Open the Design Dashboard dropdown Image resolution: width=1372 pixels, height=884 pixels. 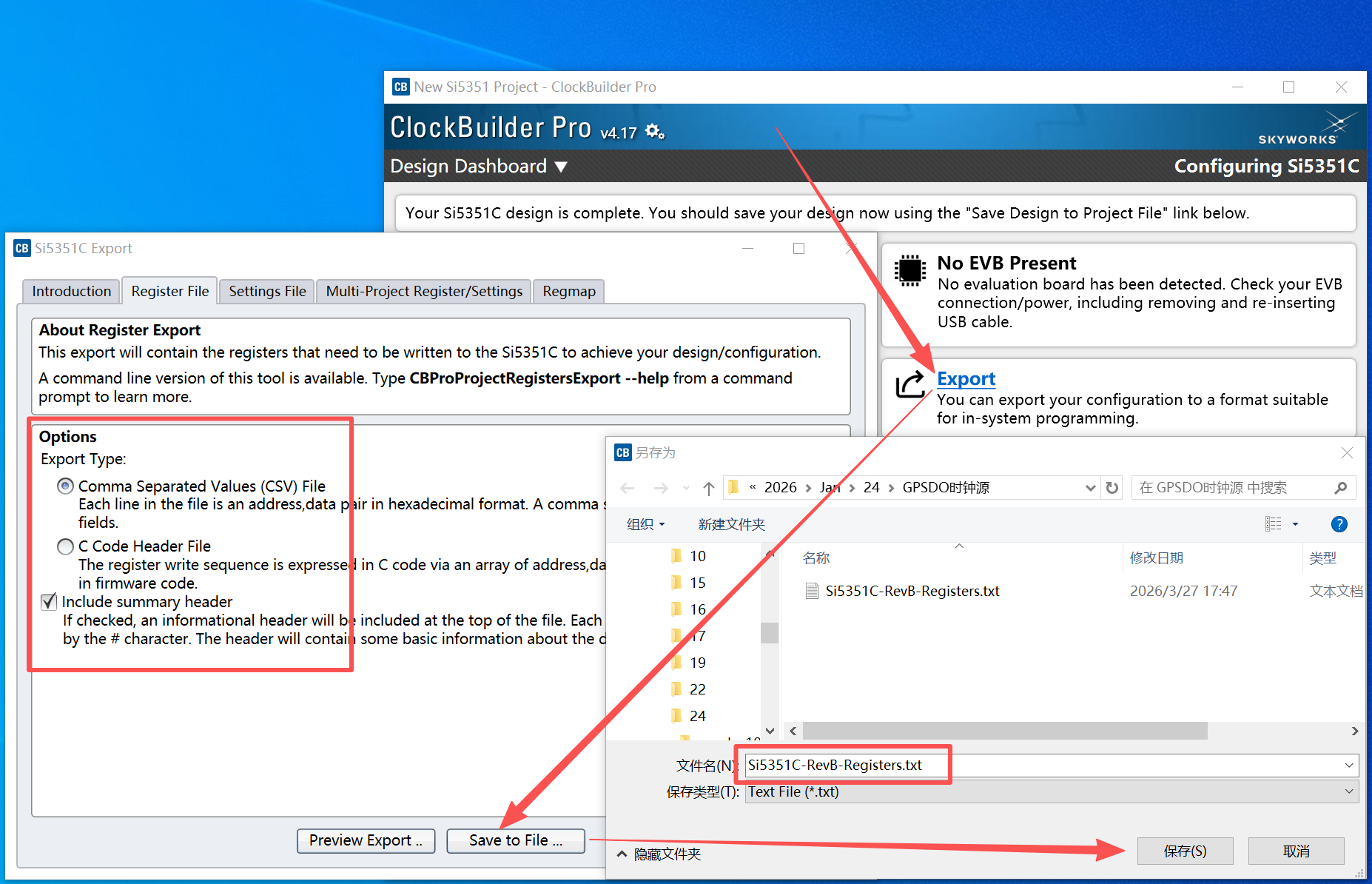(561, 167)
